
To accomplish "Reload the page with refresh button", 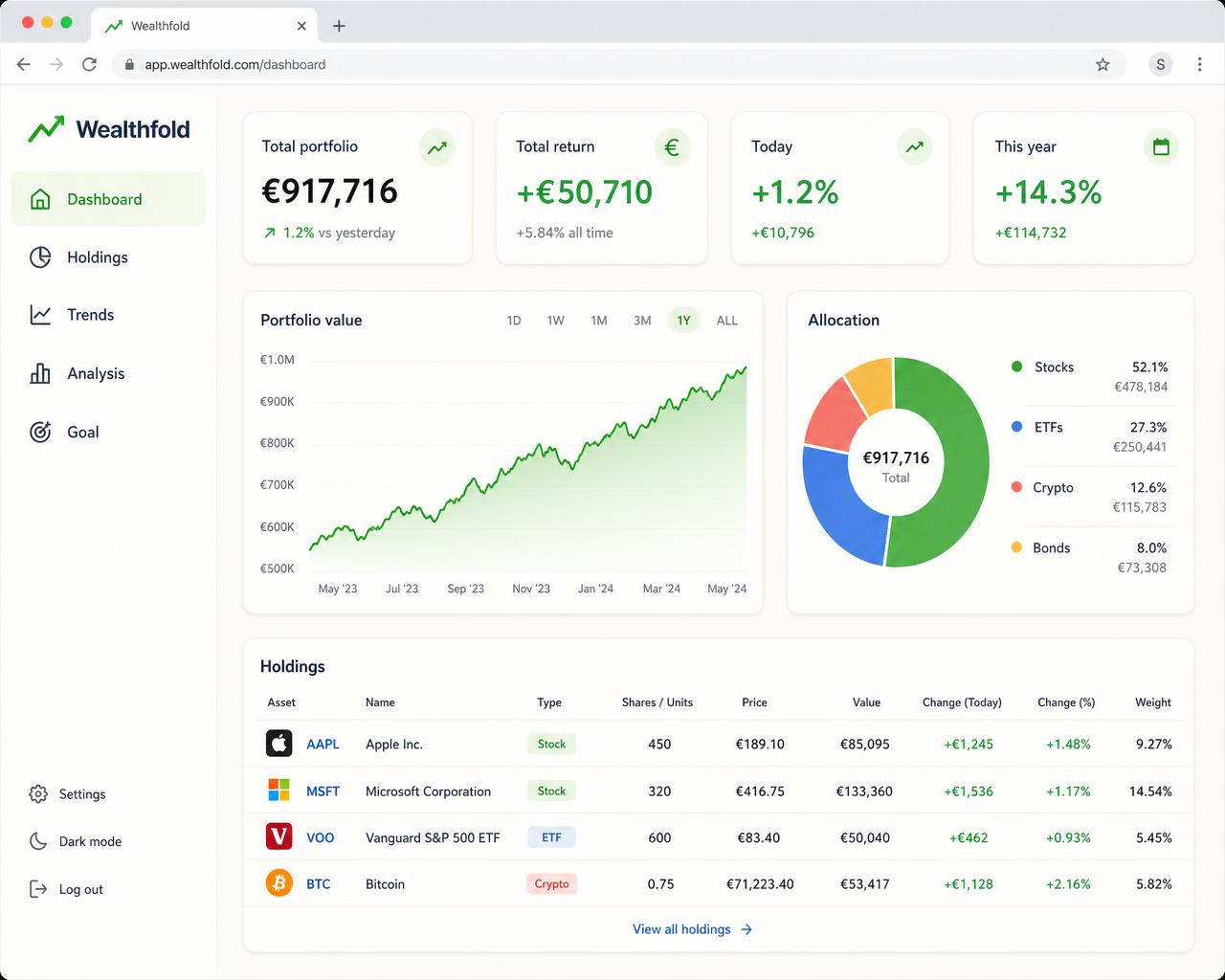I will (x=89, y=64).
